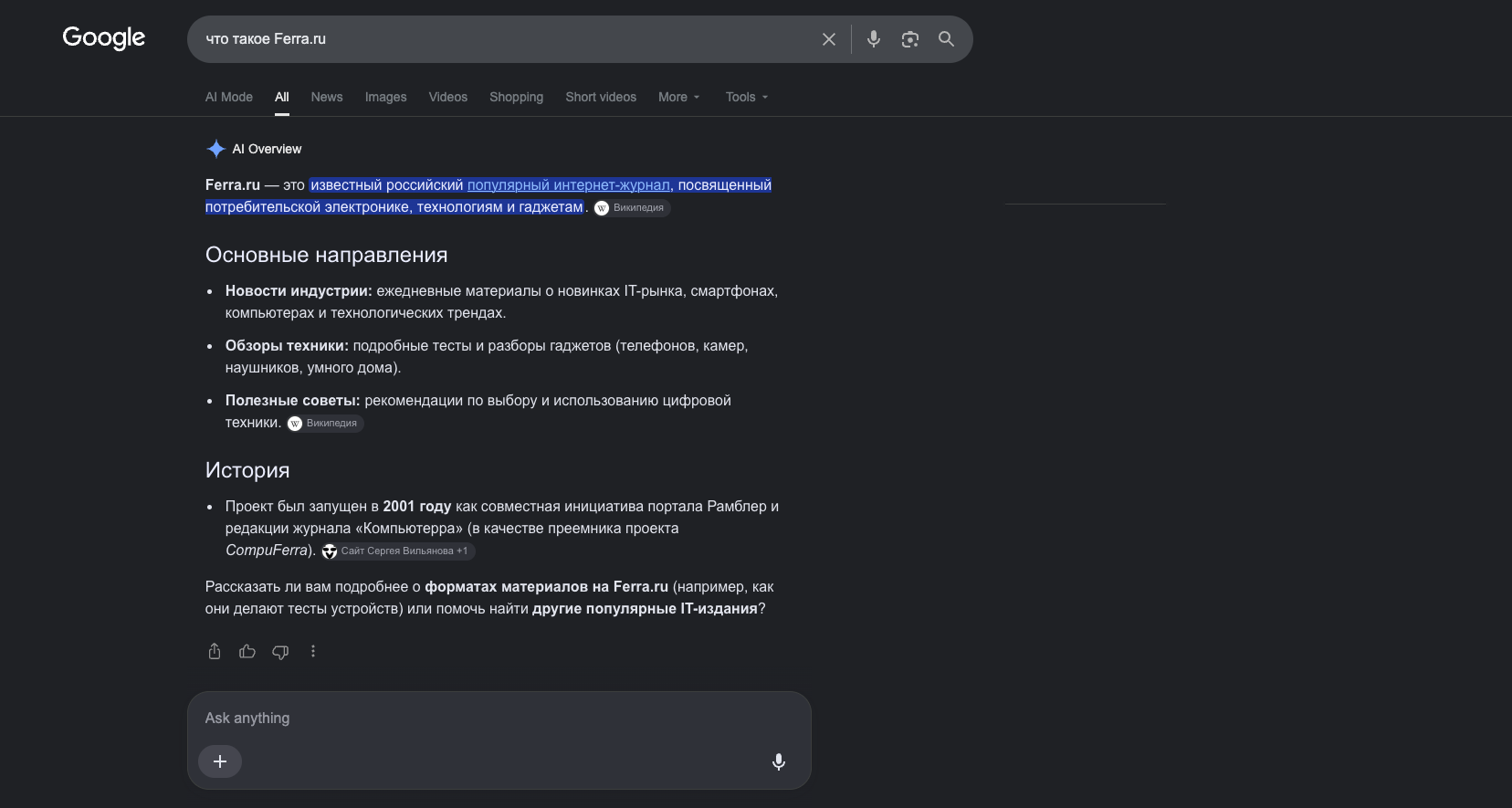Open the популярный интернет-журнал link
This screenshot has height=808, width=1512.
point(568,185)
